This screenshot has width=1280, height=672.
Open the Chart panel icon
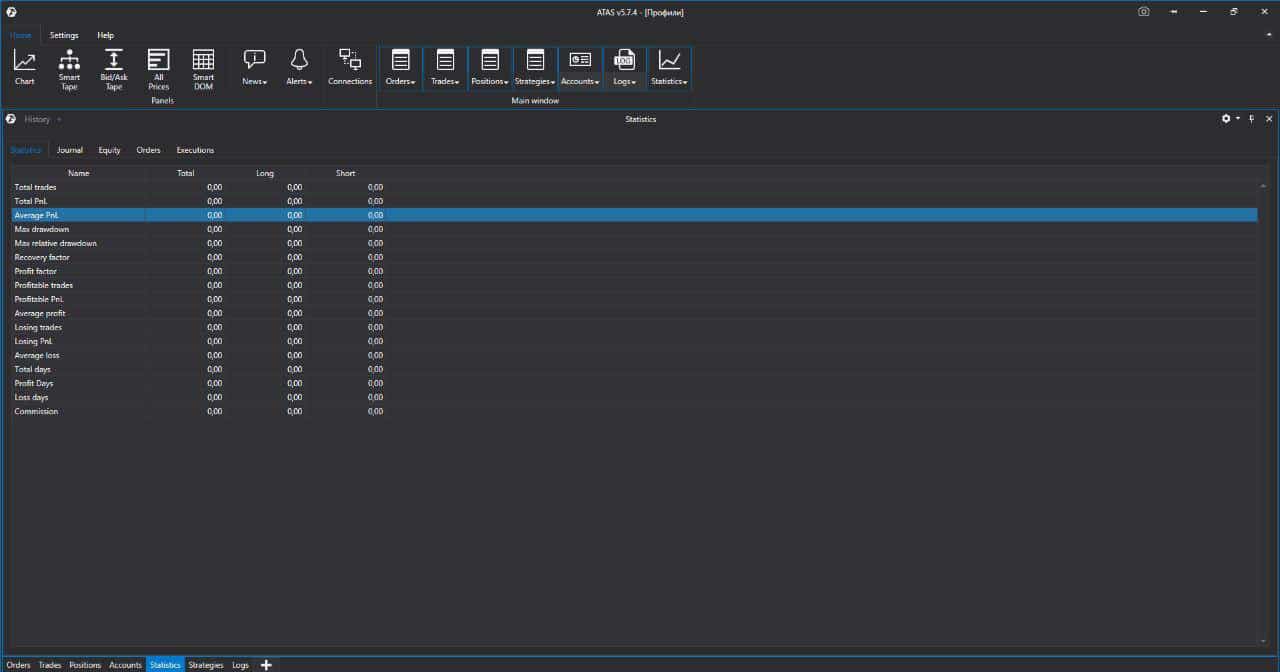24,67
